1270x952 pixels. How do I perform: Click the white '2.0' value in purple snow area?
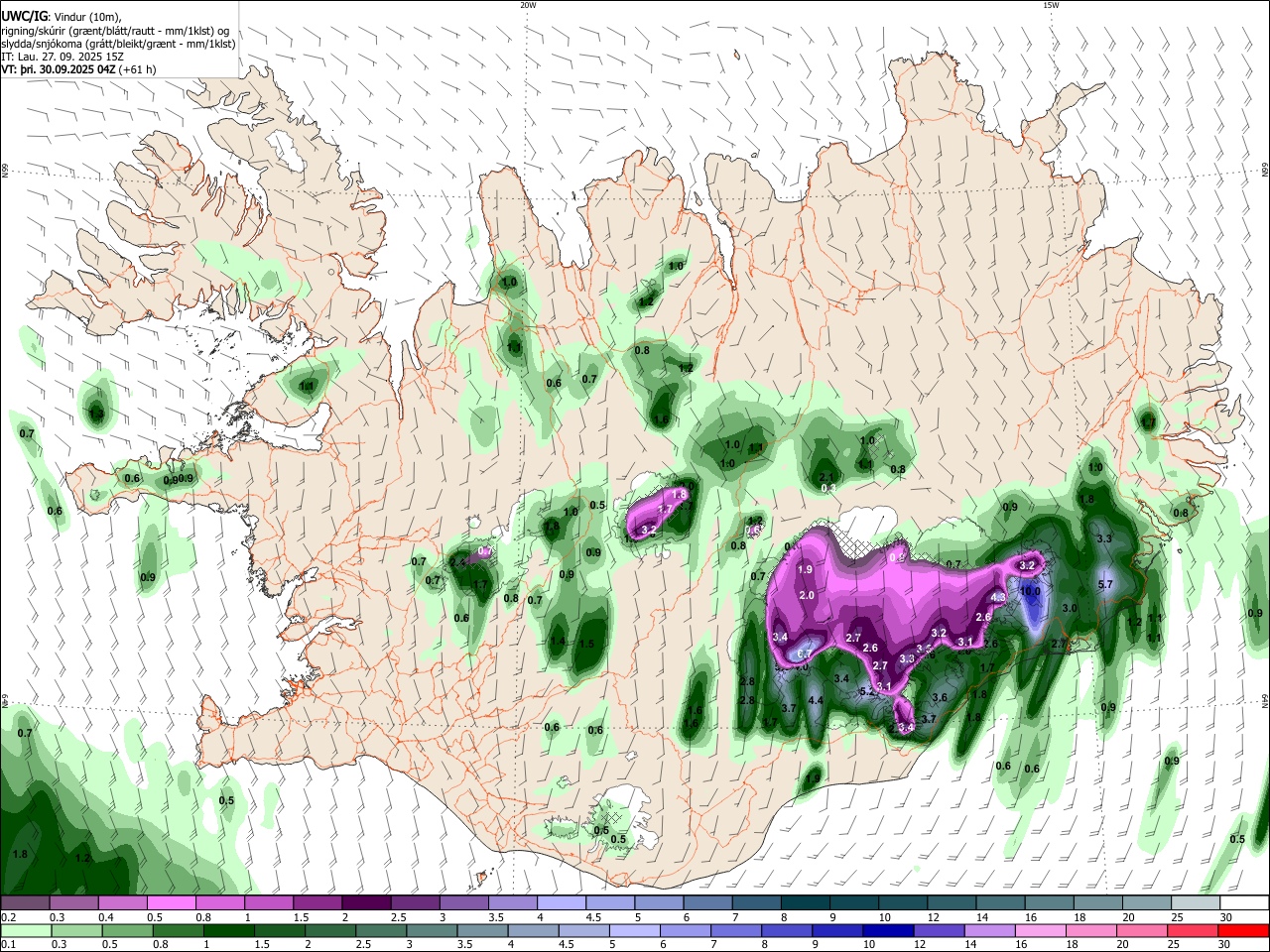[x=807, y=596]
